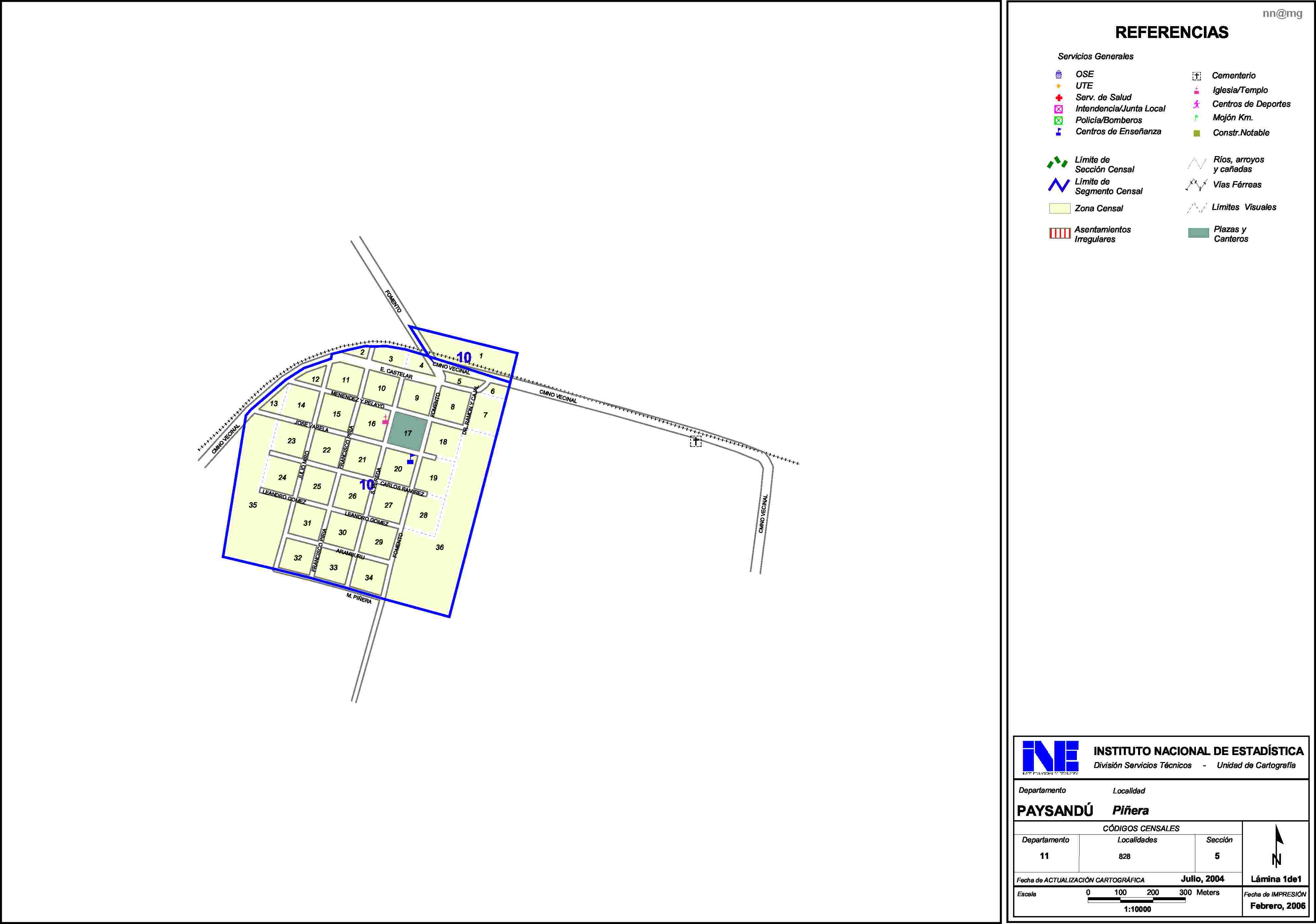
Task: Click the OSE symbol in the legend
Action: [x=1059, y=74]
